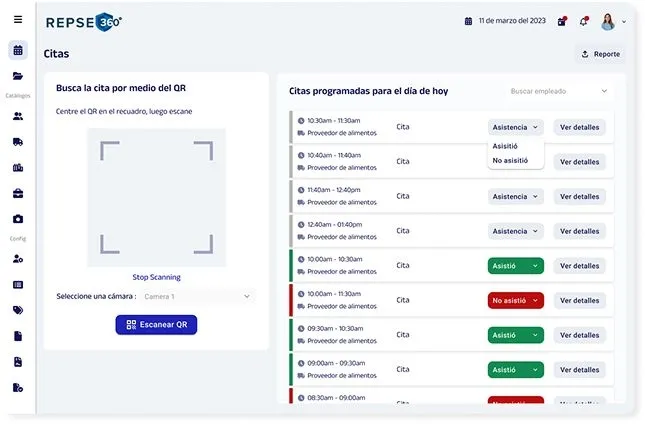Check notifications via the bell icon

584,21
